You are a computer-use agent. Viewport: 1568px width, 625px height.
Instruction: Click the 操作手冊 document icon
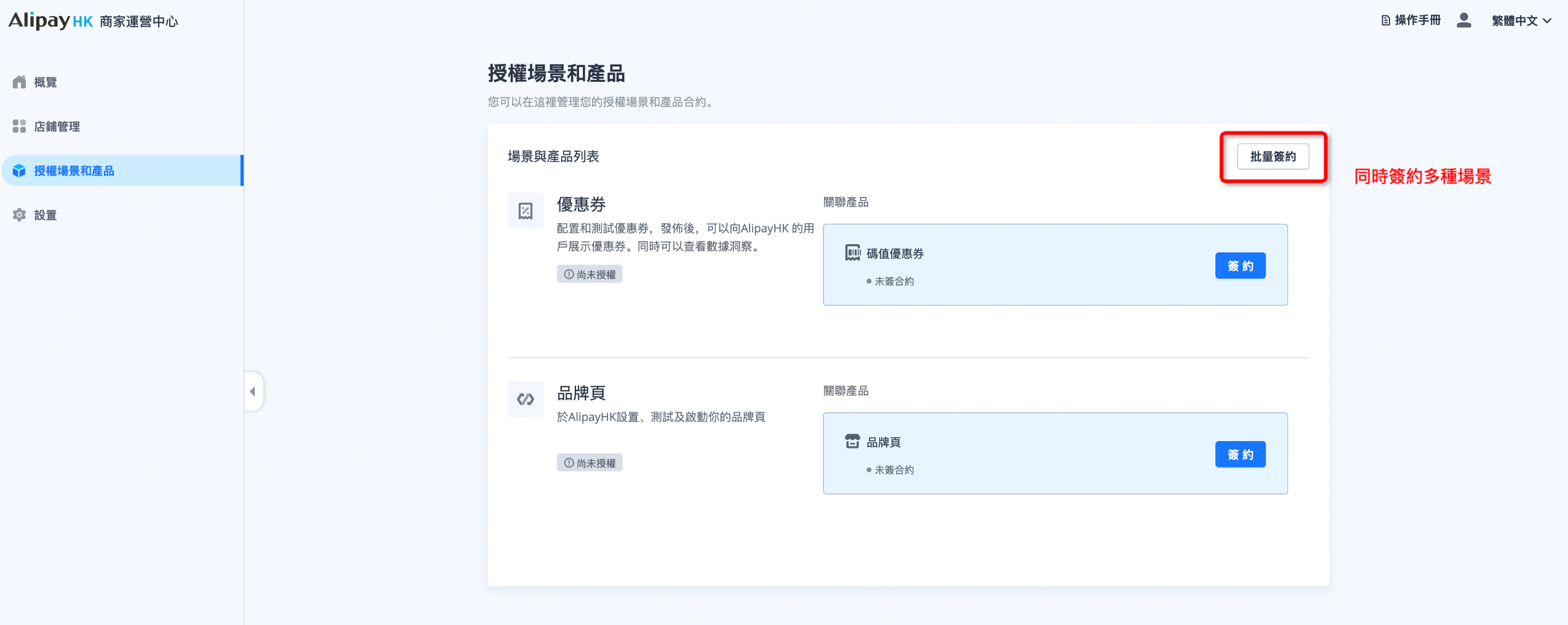pyautogui.click(x=1385, y=21)
